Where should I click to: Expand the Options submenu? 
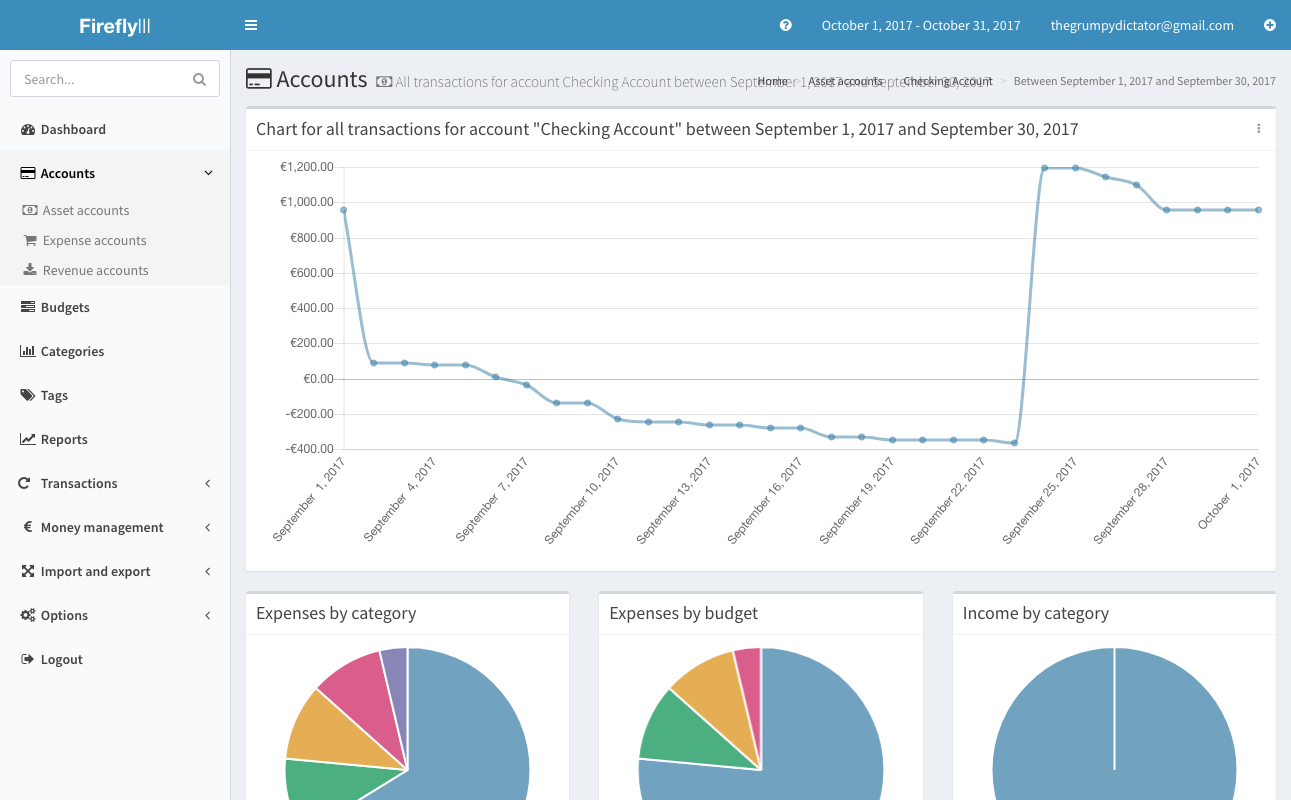[x=208, y=615]
